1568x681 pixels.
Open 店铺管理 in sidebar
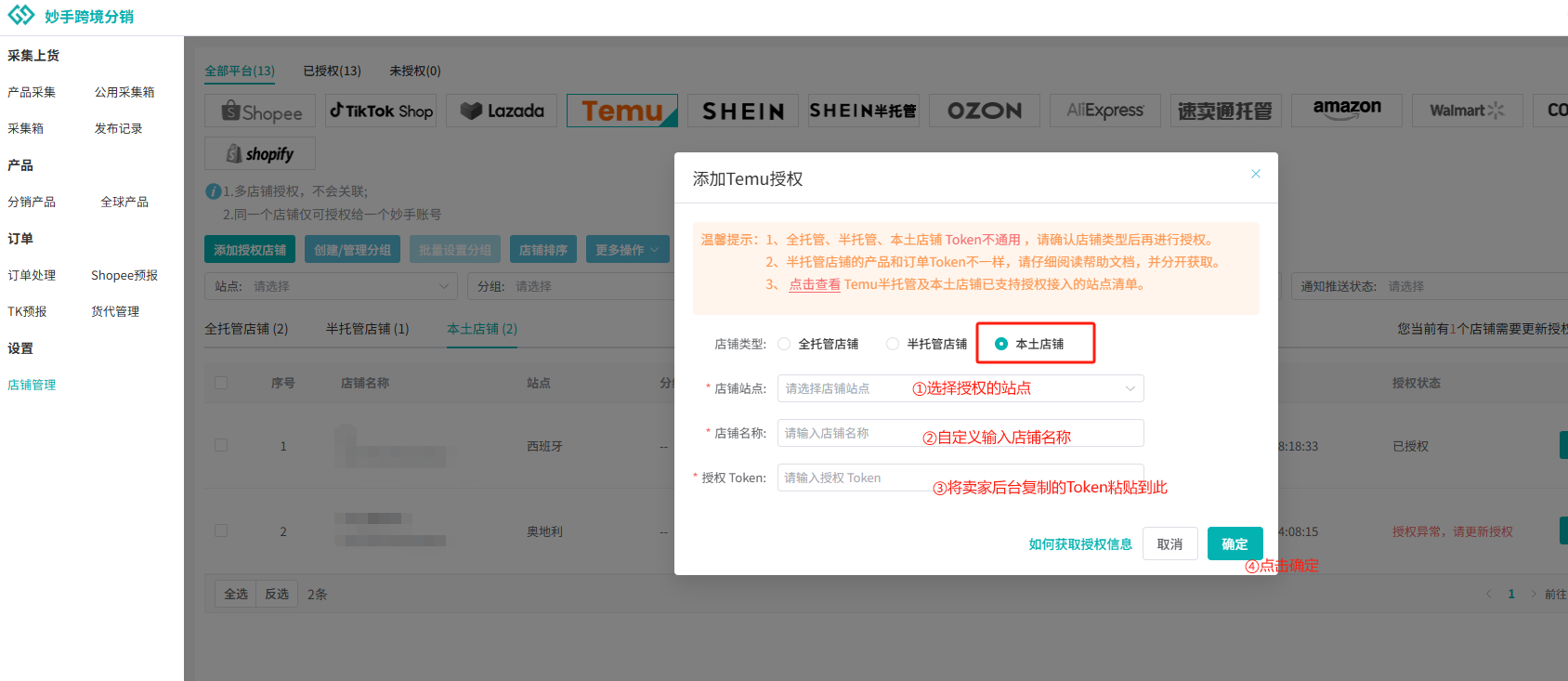(x=32, y=385)
